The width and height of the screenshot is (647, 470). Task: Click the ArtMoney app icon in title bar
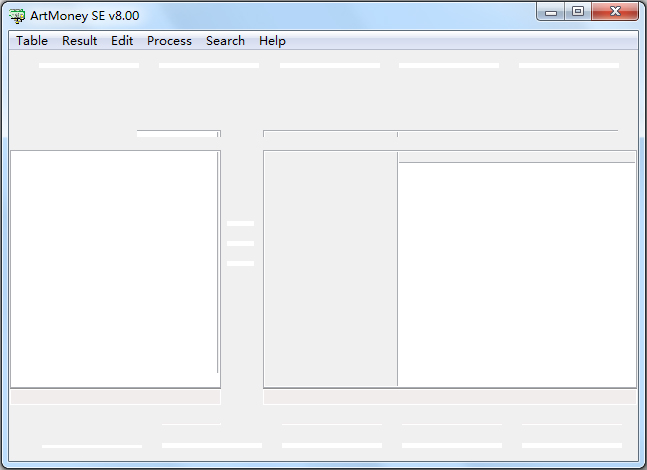17,16
